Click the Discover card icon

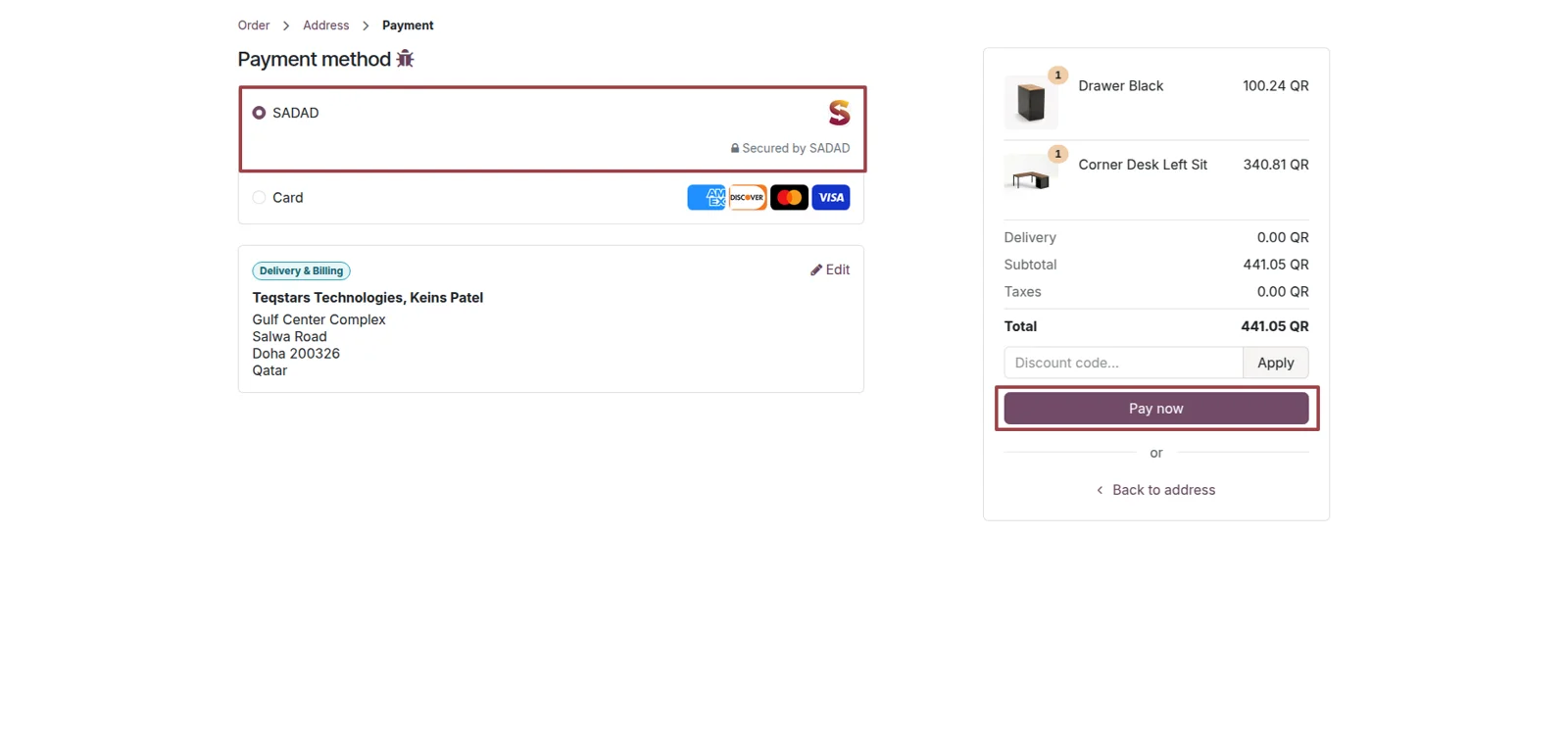pyautogui.click(x=747, y=197)
